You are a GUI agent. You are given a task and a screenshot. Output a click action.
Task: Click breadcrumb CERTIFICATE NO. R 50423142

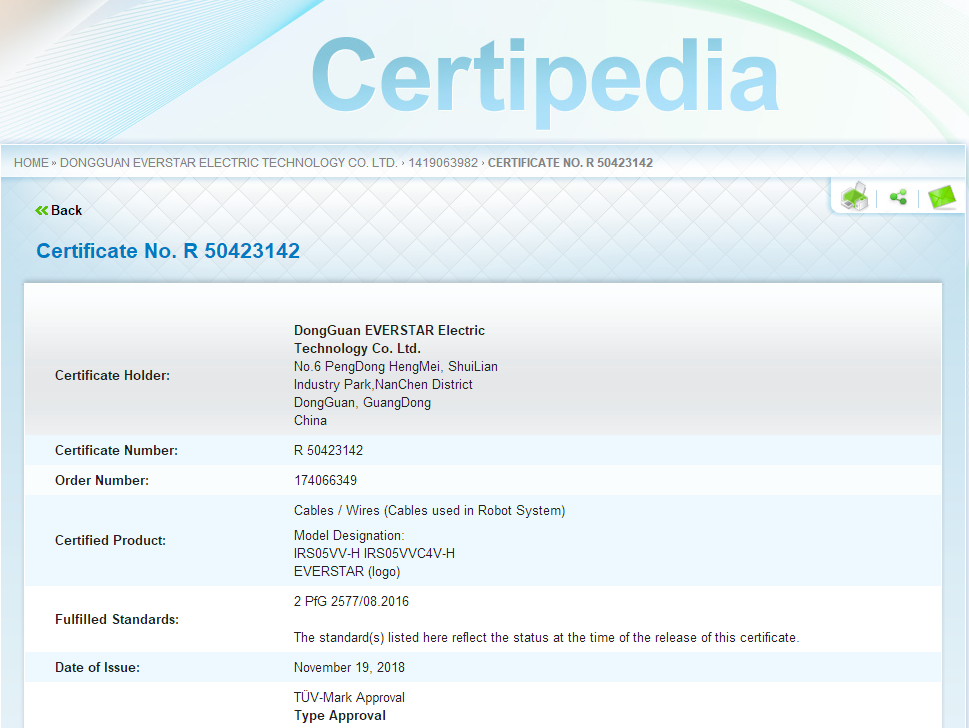[x=570, y=163]
